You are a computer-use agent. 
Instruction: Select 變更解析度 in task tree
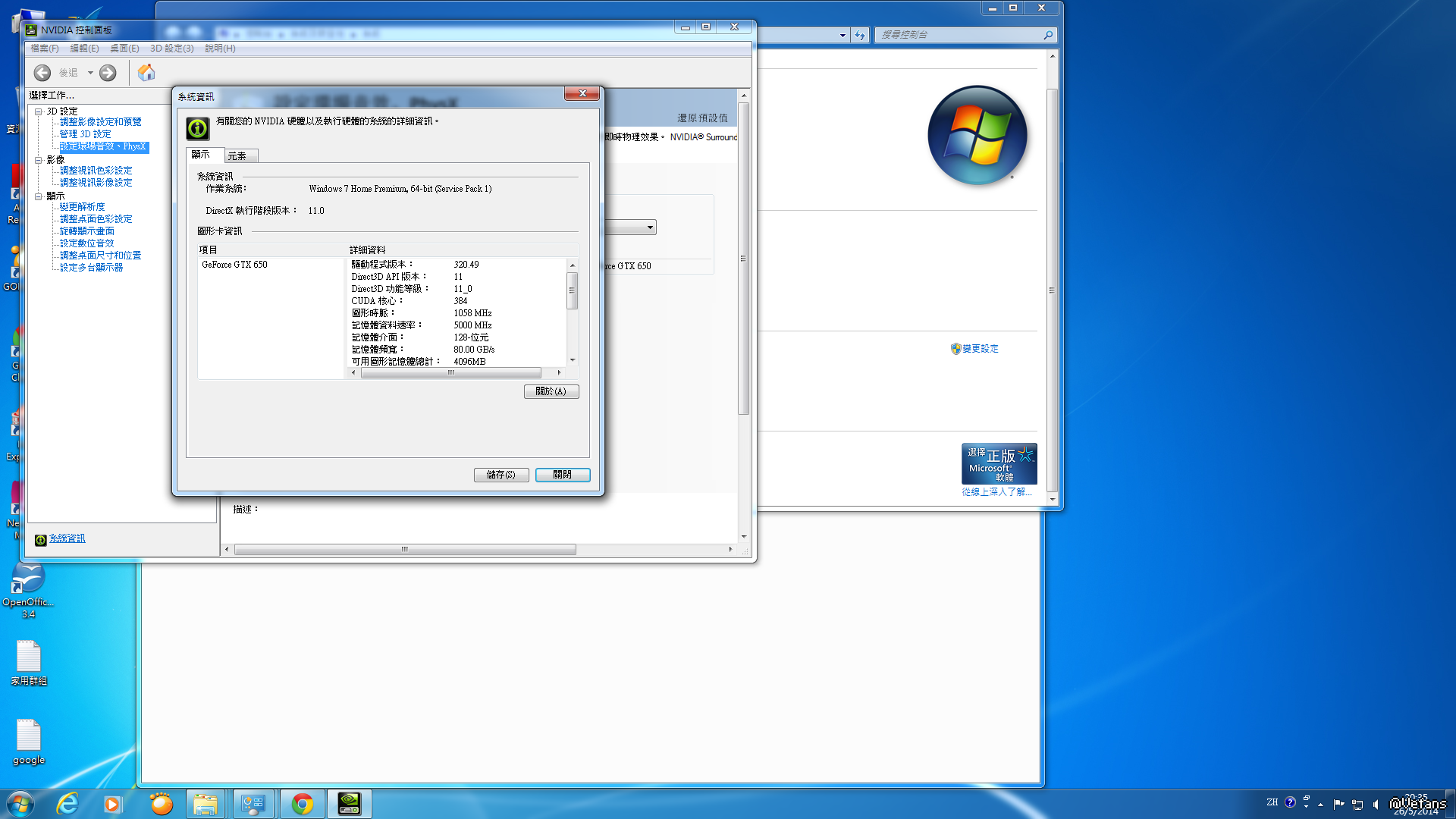82,207
